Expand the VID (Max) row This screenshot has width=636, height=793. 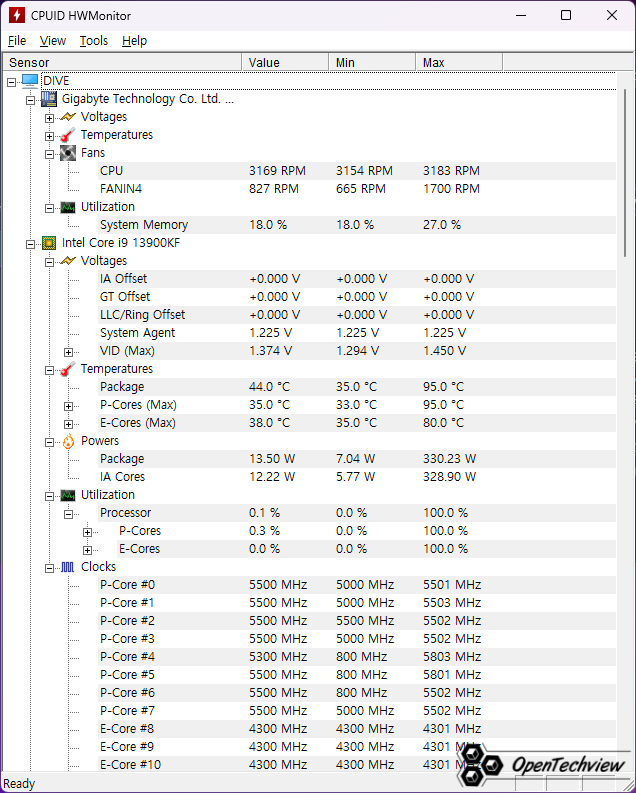(68, 352)
